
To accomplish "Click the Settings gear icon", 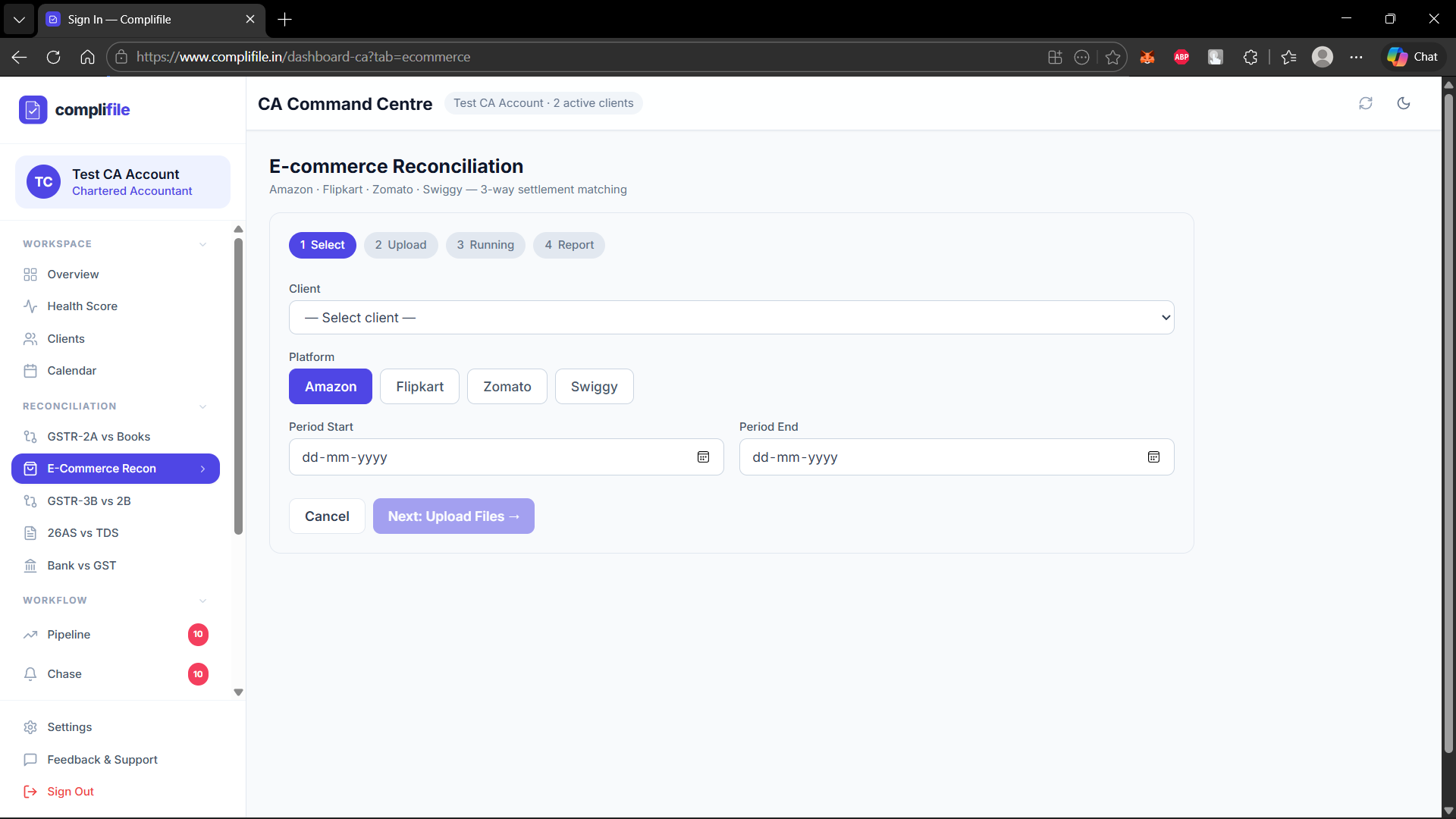I will (x=30, y=727).
